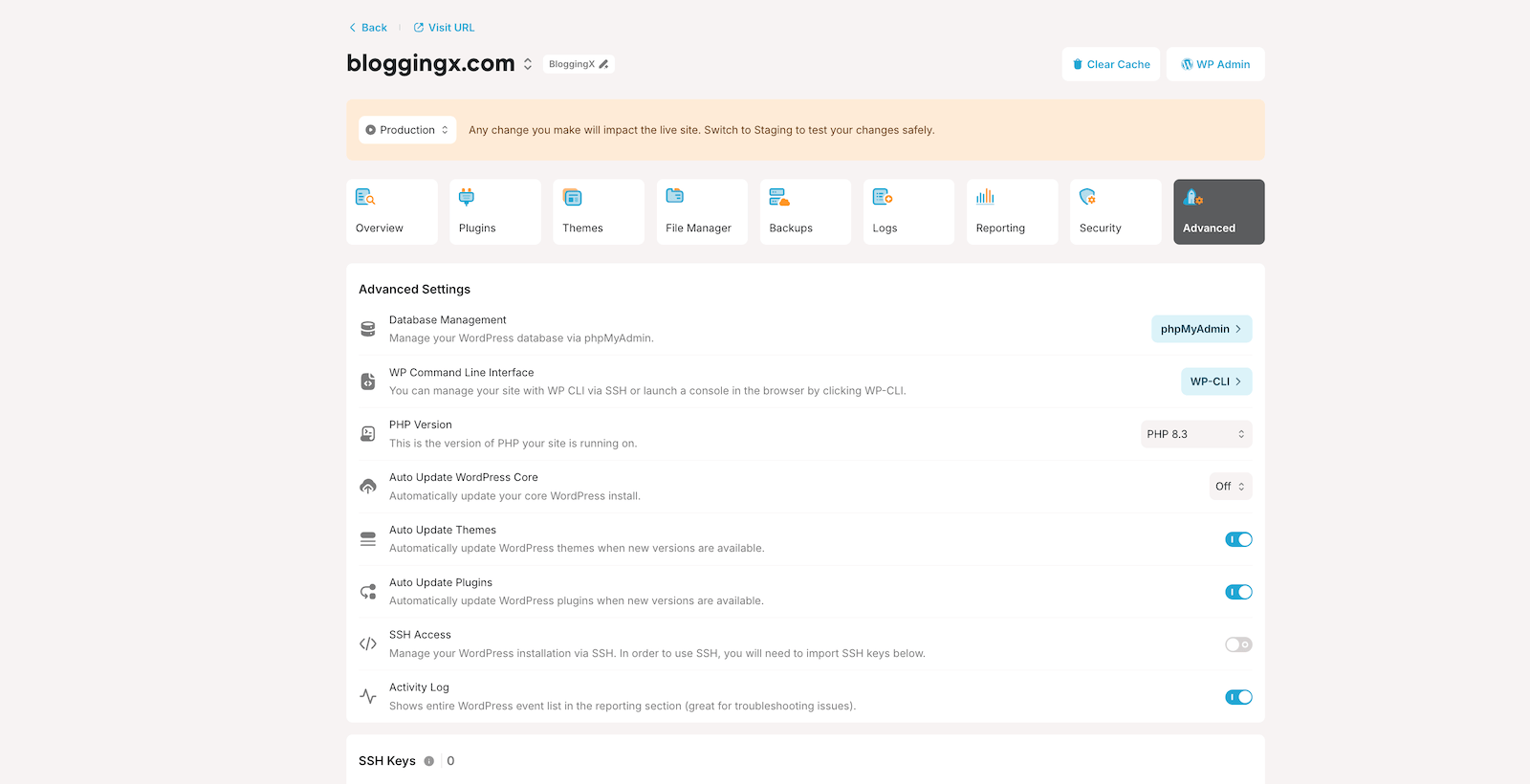Open the Auto Update Core Off dropdown

coord(1230,487)
